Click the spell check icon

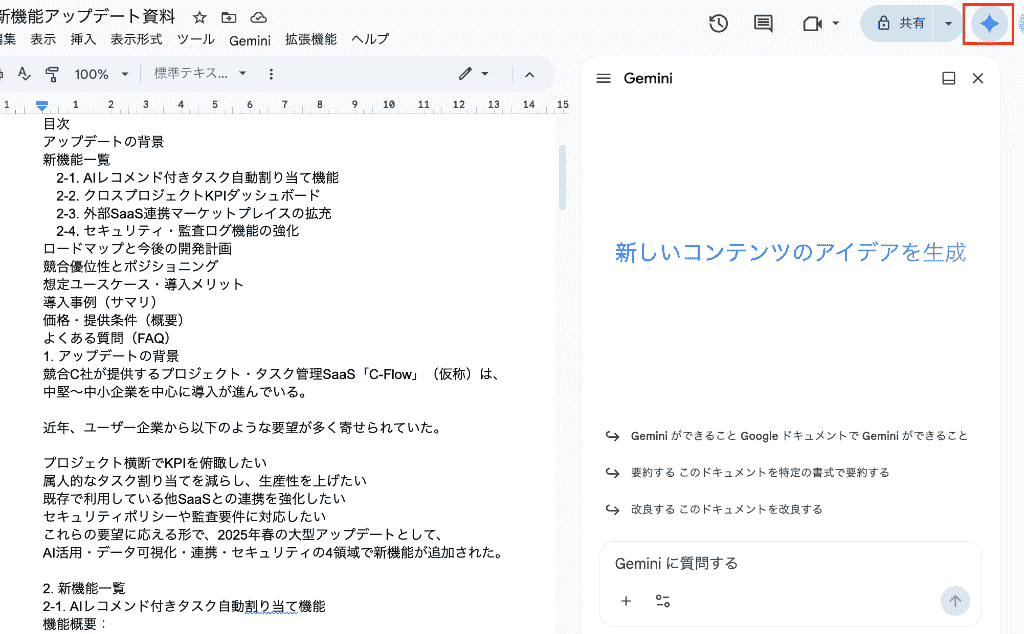(24, 74)
